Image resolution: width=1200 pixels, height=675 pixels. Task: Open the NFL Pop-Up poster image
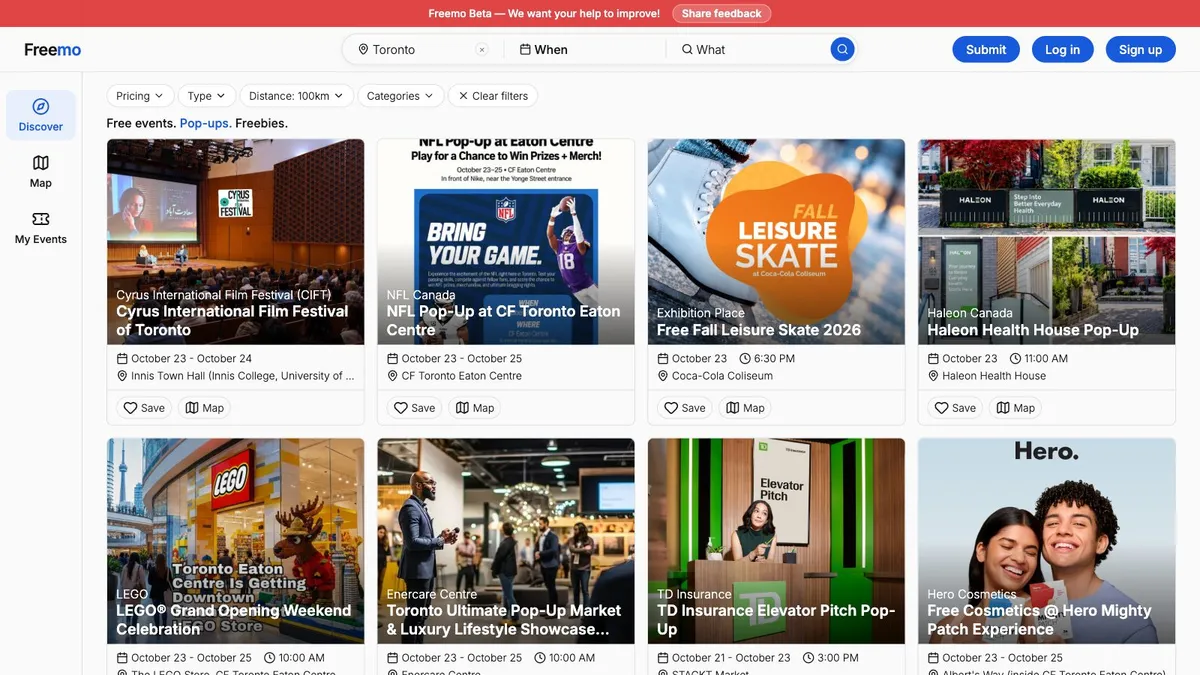[506, 242]
